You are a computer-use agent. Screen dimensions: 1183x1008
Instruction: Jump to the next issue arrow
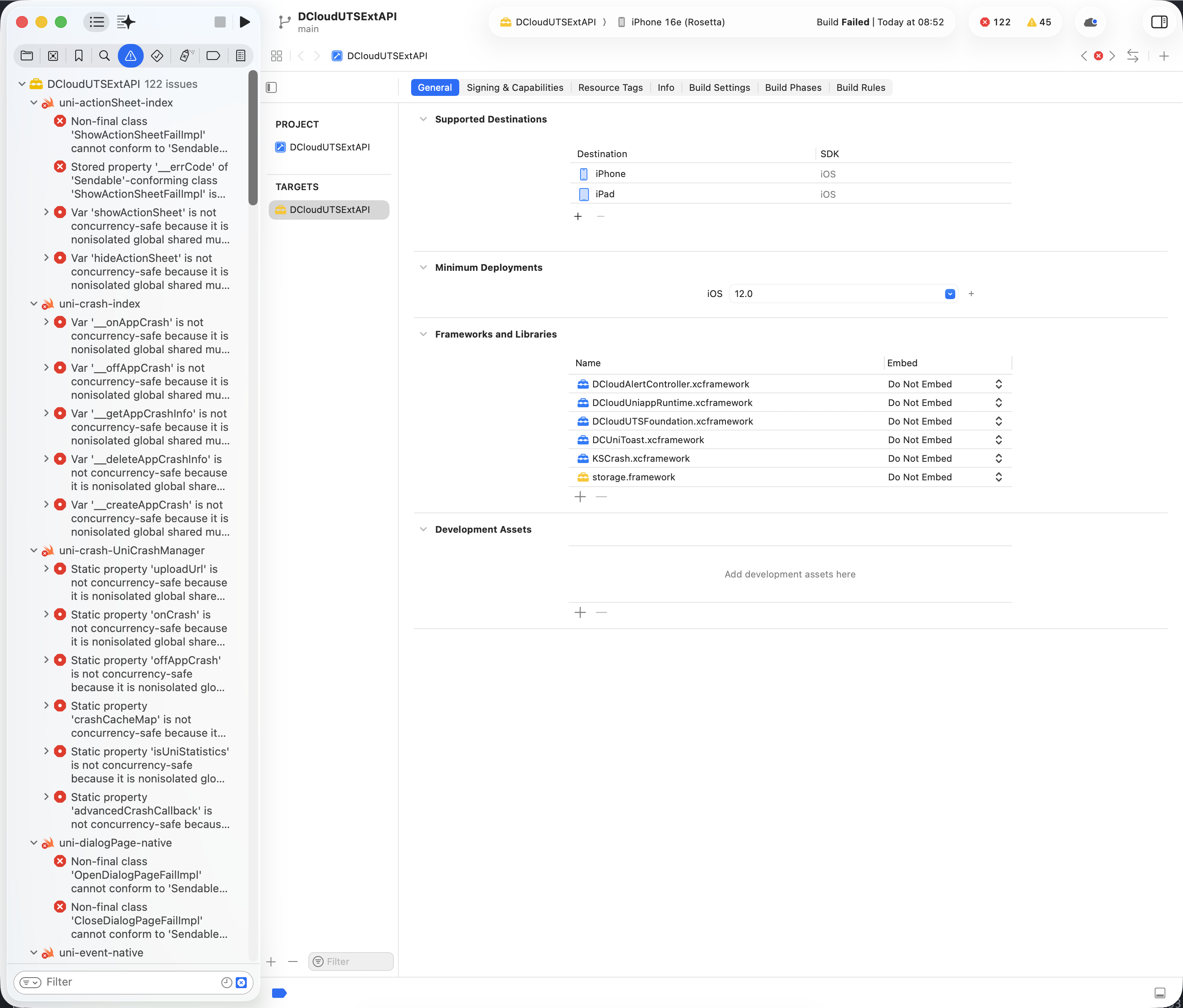tap(1112, 55)
